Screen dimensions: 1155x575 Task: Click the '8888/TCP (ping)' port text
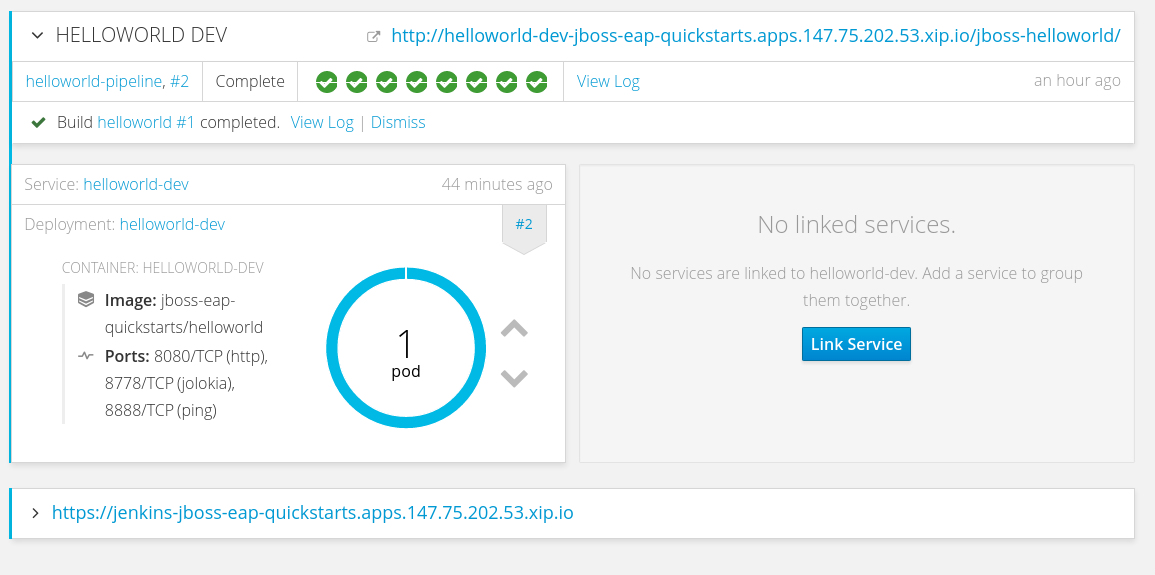click(x=161, y=410)
